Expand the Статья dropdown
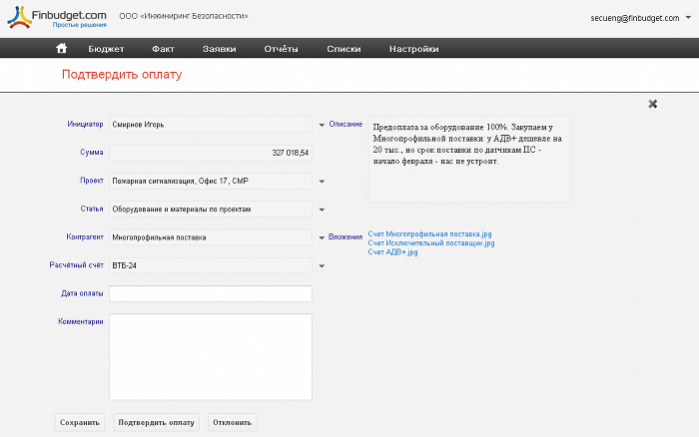This screenshot has height=437, width=699. (x=322, y=210)
